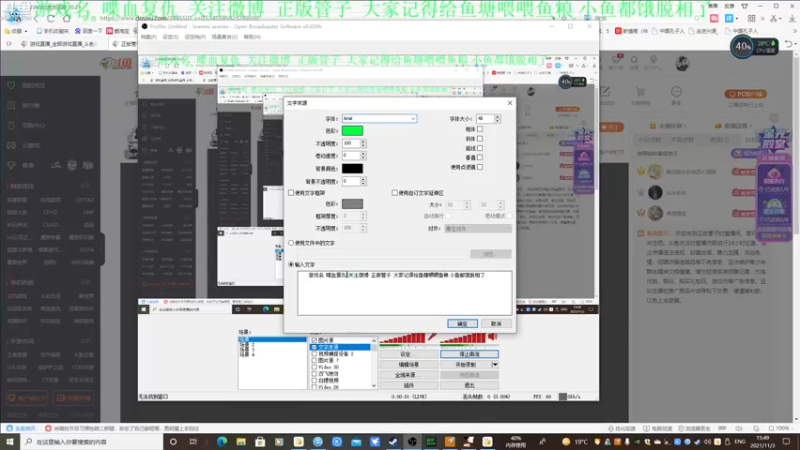Screen dimensions: 800x450
Task: Enable the bold (粗体) checkbox
Action: (x=480, y=129)
